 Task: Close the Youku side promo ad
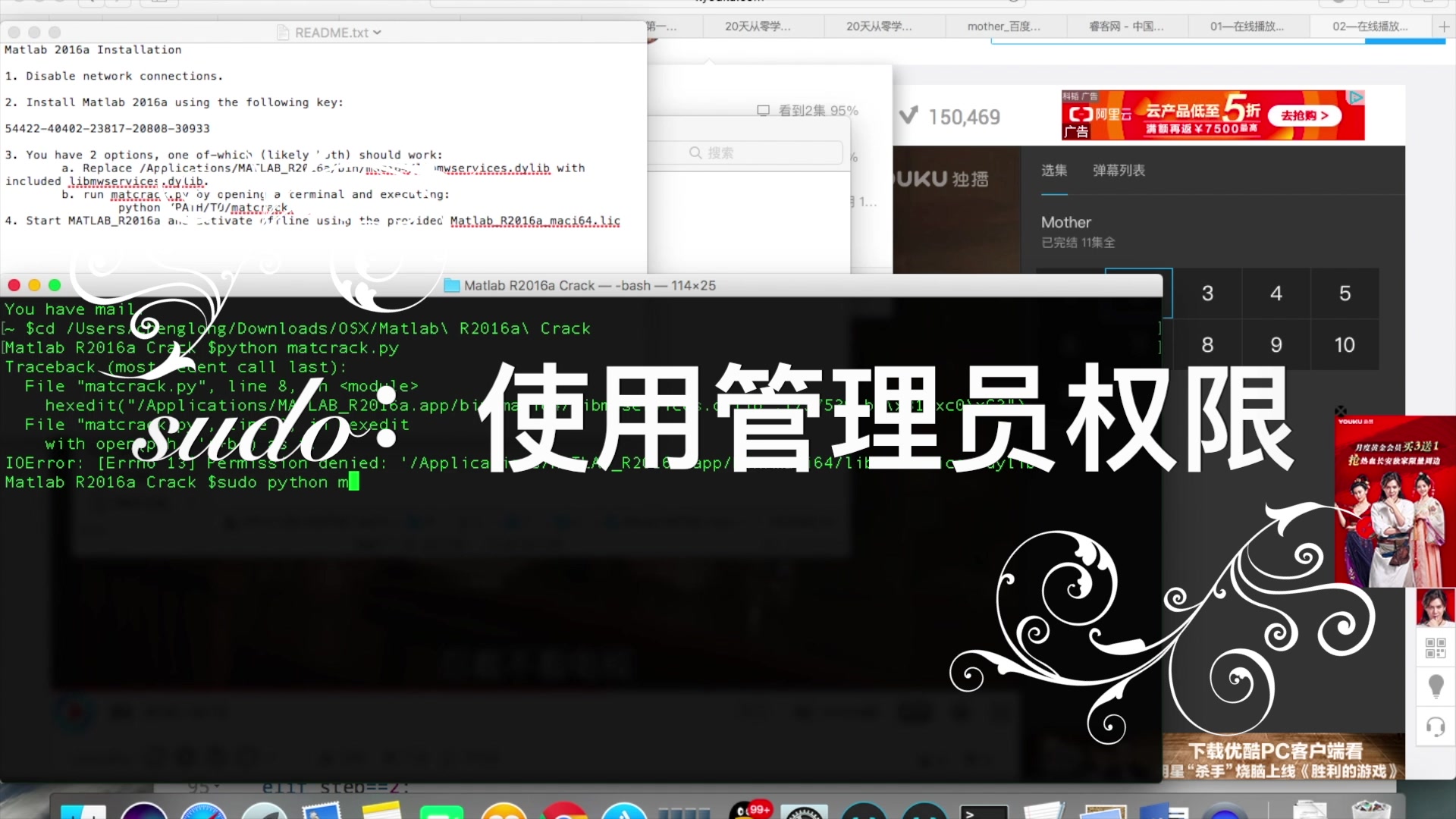click(1341, 410)
